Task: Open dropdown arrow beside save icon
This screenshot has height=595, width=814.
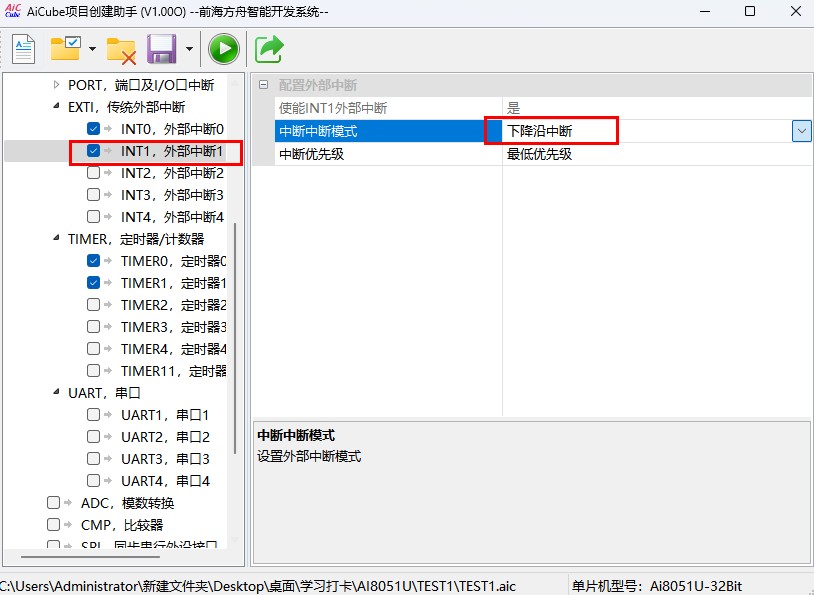Action: [189, 49]
